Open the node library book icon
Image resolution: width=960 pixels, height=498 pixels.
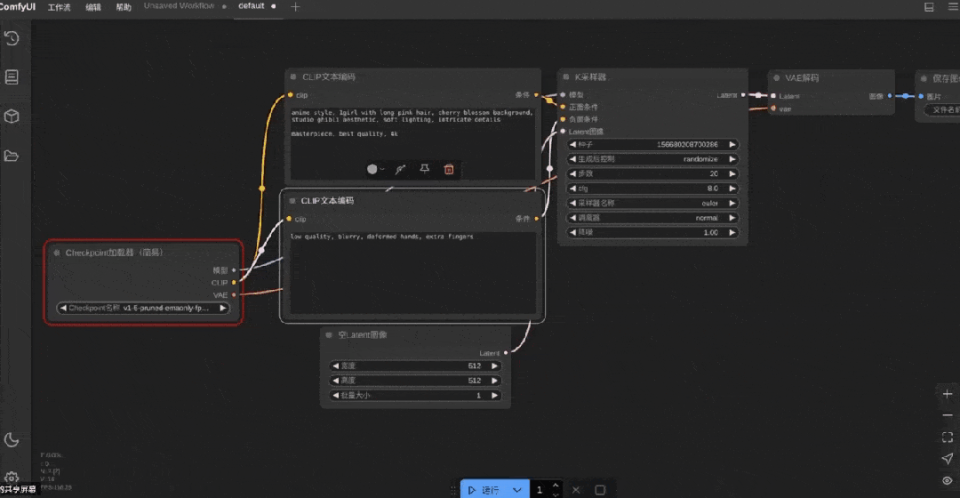coord(12,77)
